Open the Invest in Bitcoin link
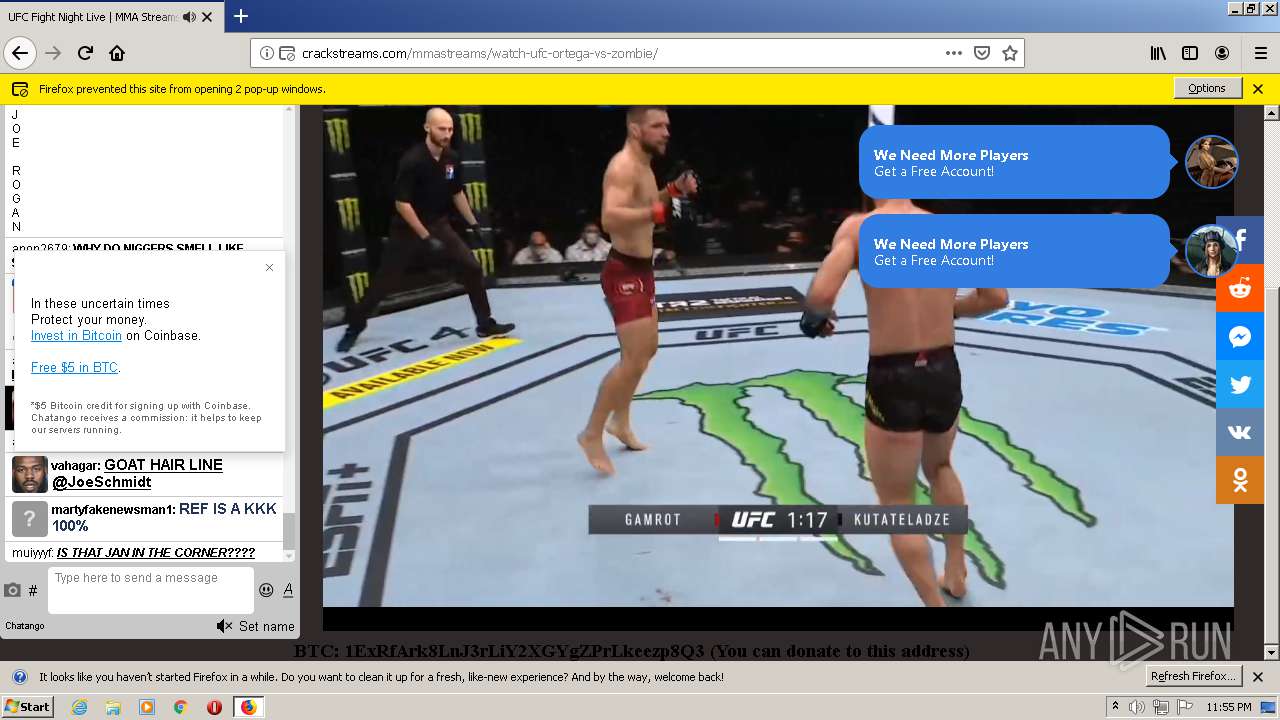 click(x=76, y=336)
